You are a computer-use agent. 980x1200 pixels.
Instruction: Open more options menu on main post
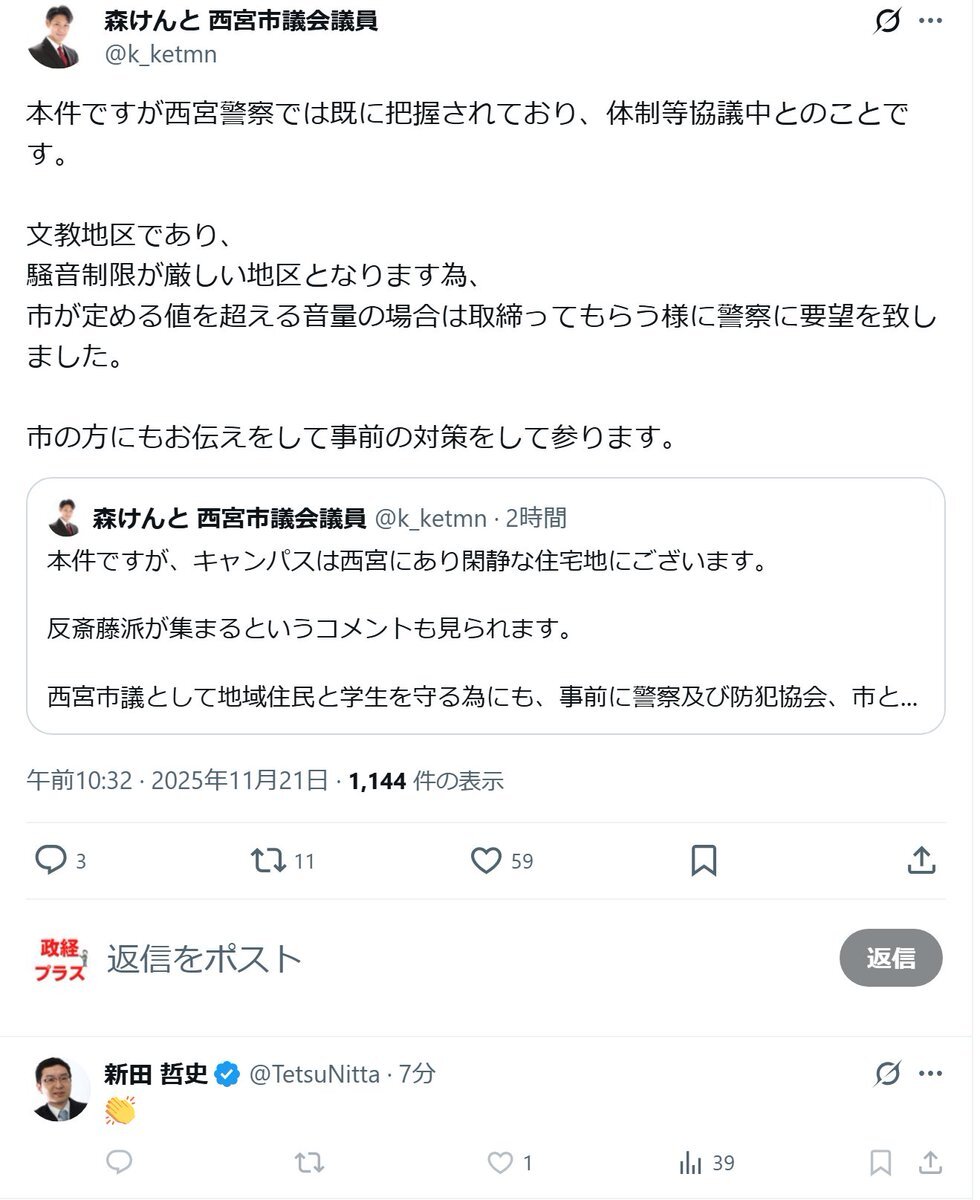930,21
